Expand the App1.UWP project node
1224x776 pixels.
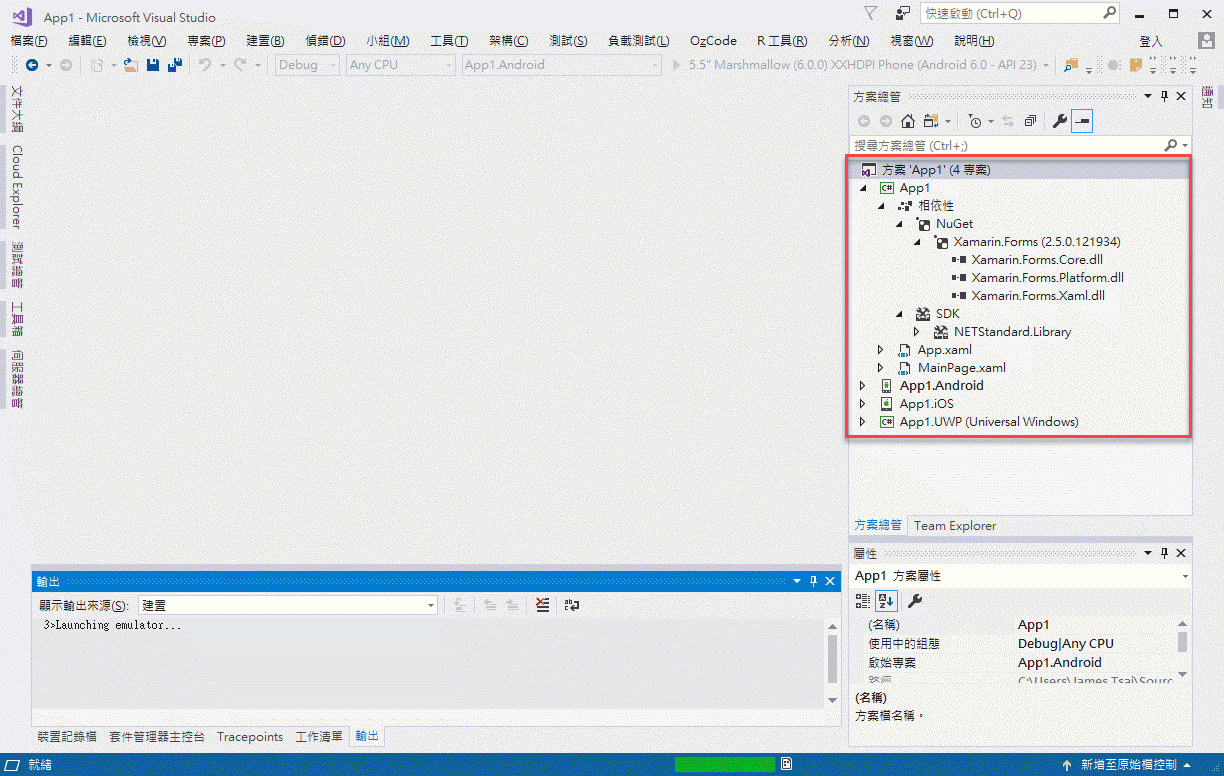click(863, 422)
